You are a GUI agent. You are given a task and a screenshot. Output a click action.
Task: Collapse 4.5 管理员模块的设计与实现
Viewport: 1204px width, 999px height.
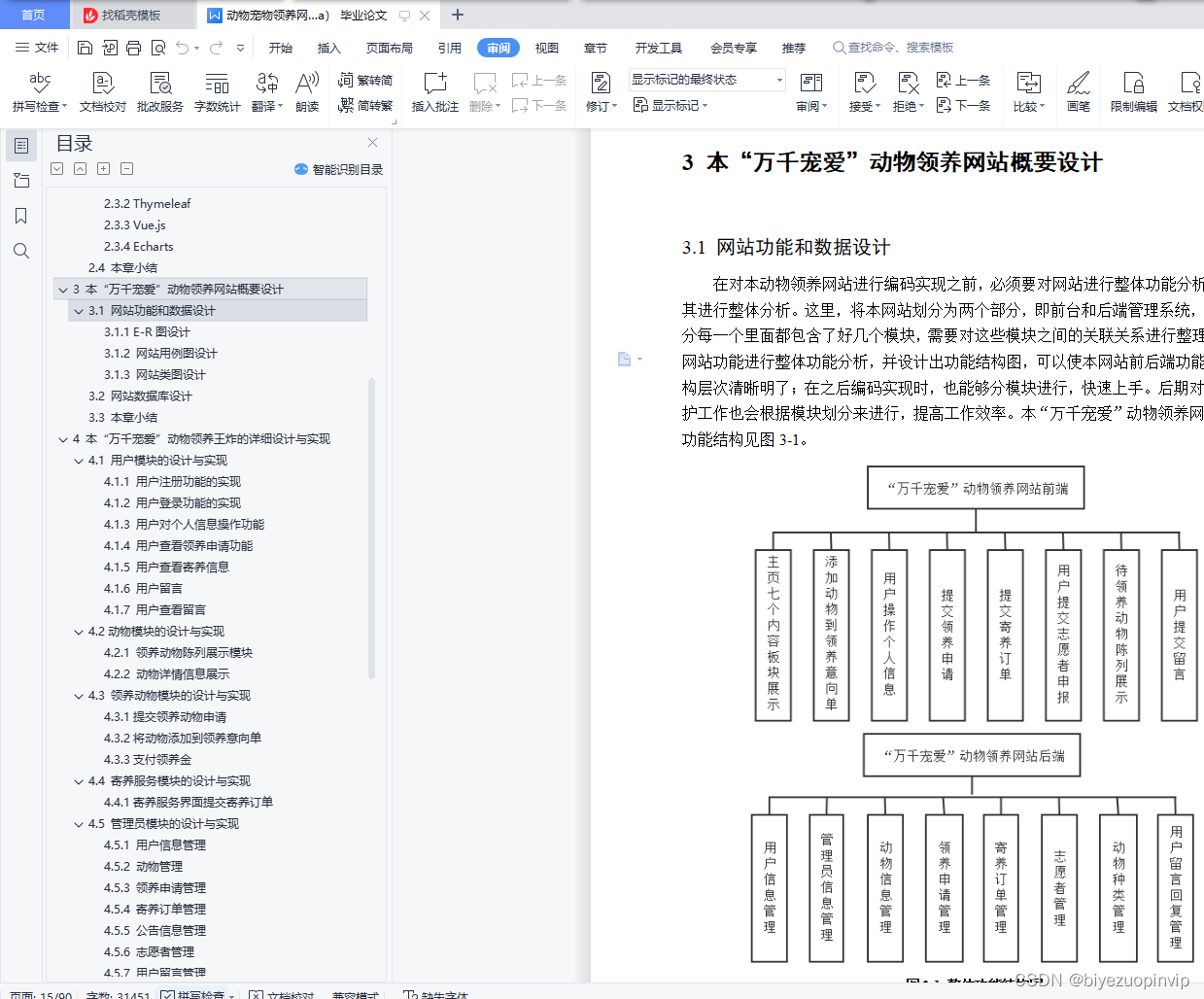[79, 824]
